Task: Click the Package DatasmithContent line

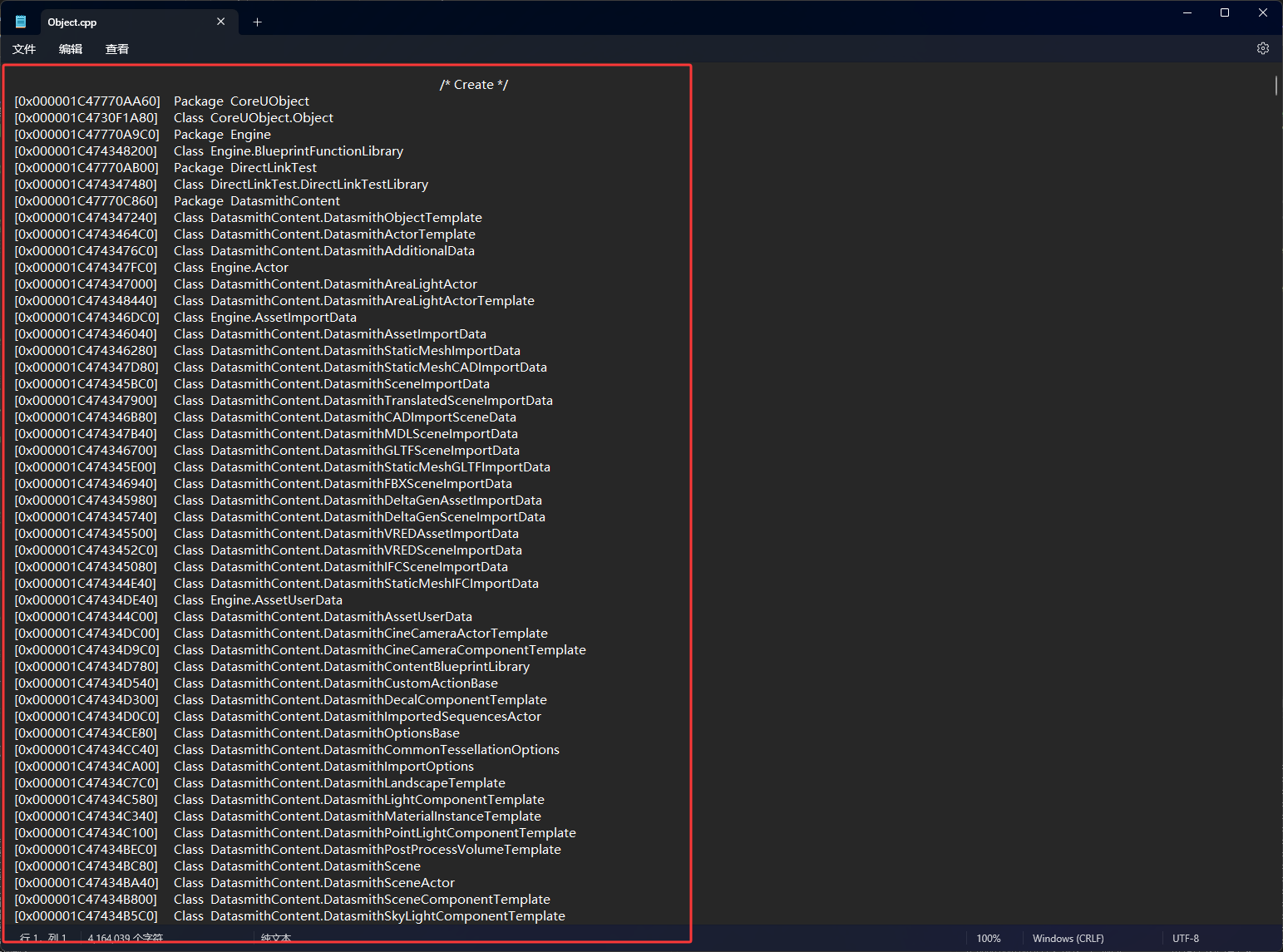Action: pyautogui.click(x=177, y=201)
